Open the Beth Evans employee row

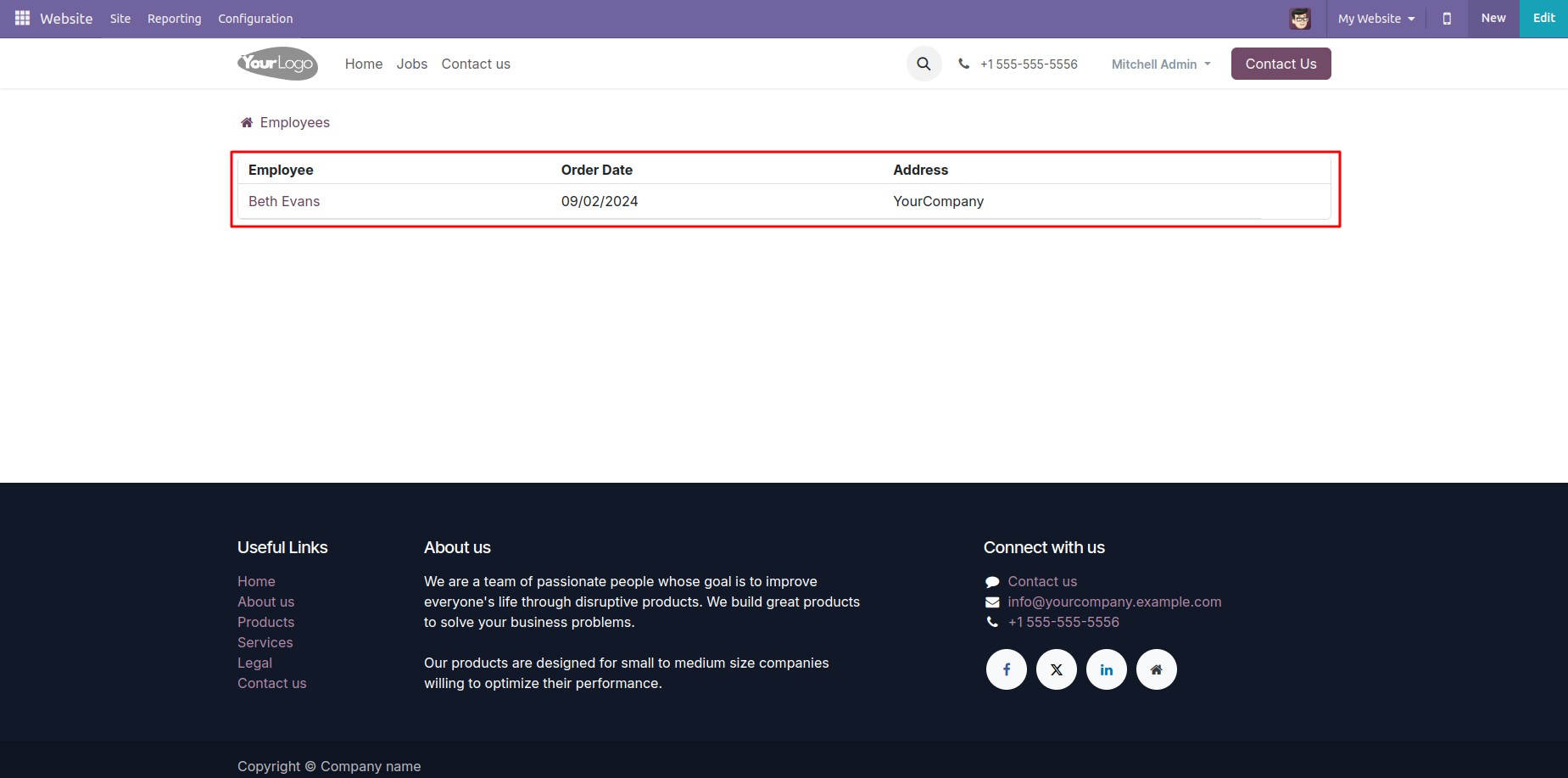pyautogui.click(x=284, y=201)
